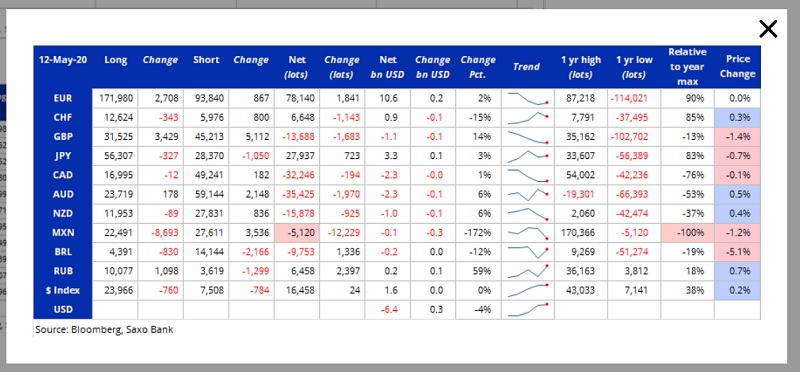
Task: Click the CHF net change -1,143
Action: point(347,117)
